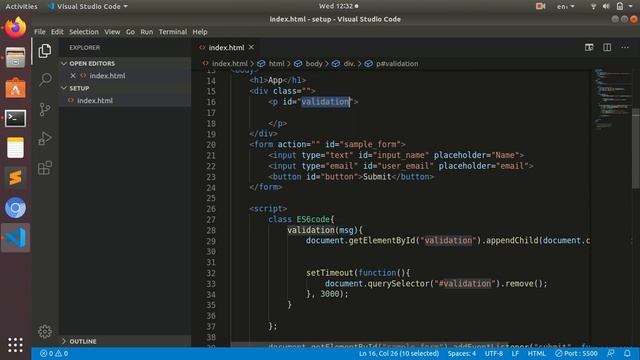Open the View menu
The image size is (640, 360).
click(x=112, y=32)
